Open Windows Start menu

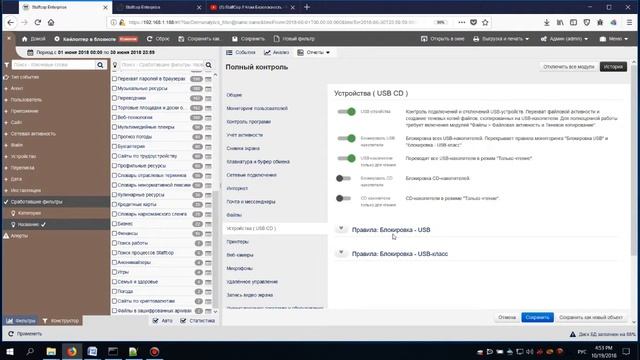10,351
